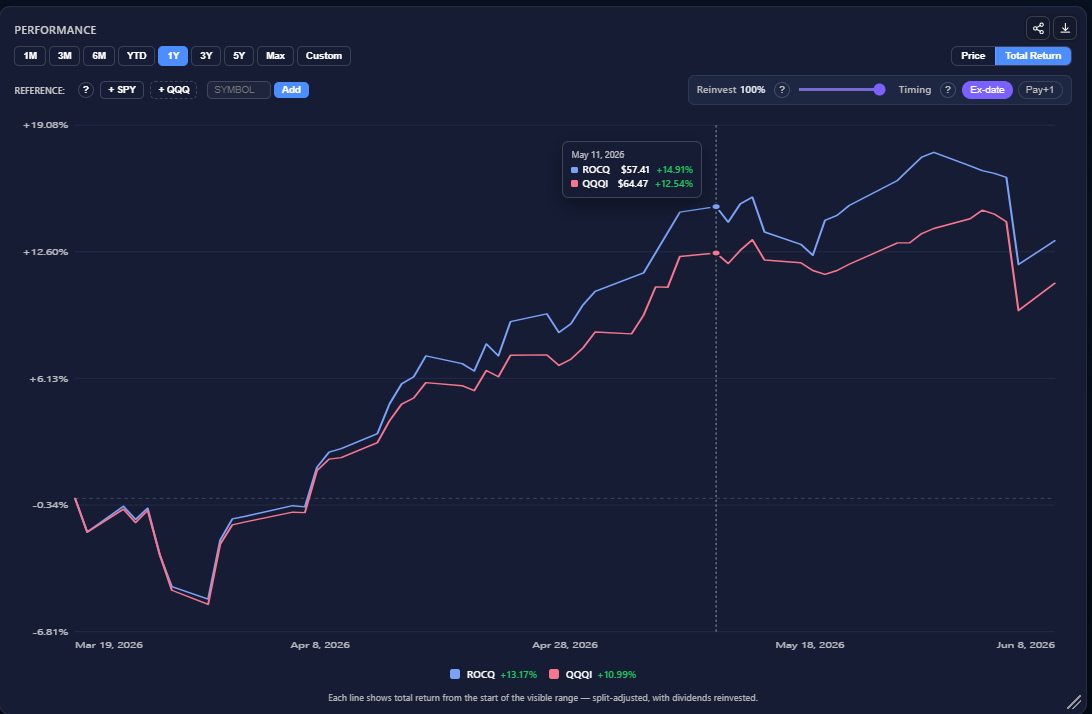Switch chart to Total Return mode
This screenshot has height=714, width=1092.
pyautogui.click(x=1033, y=56)
